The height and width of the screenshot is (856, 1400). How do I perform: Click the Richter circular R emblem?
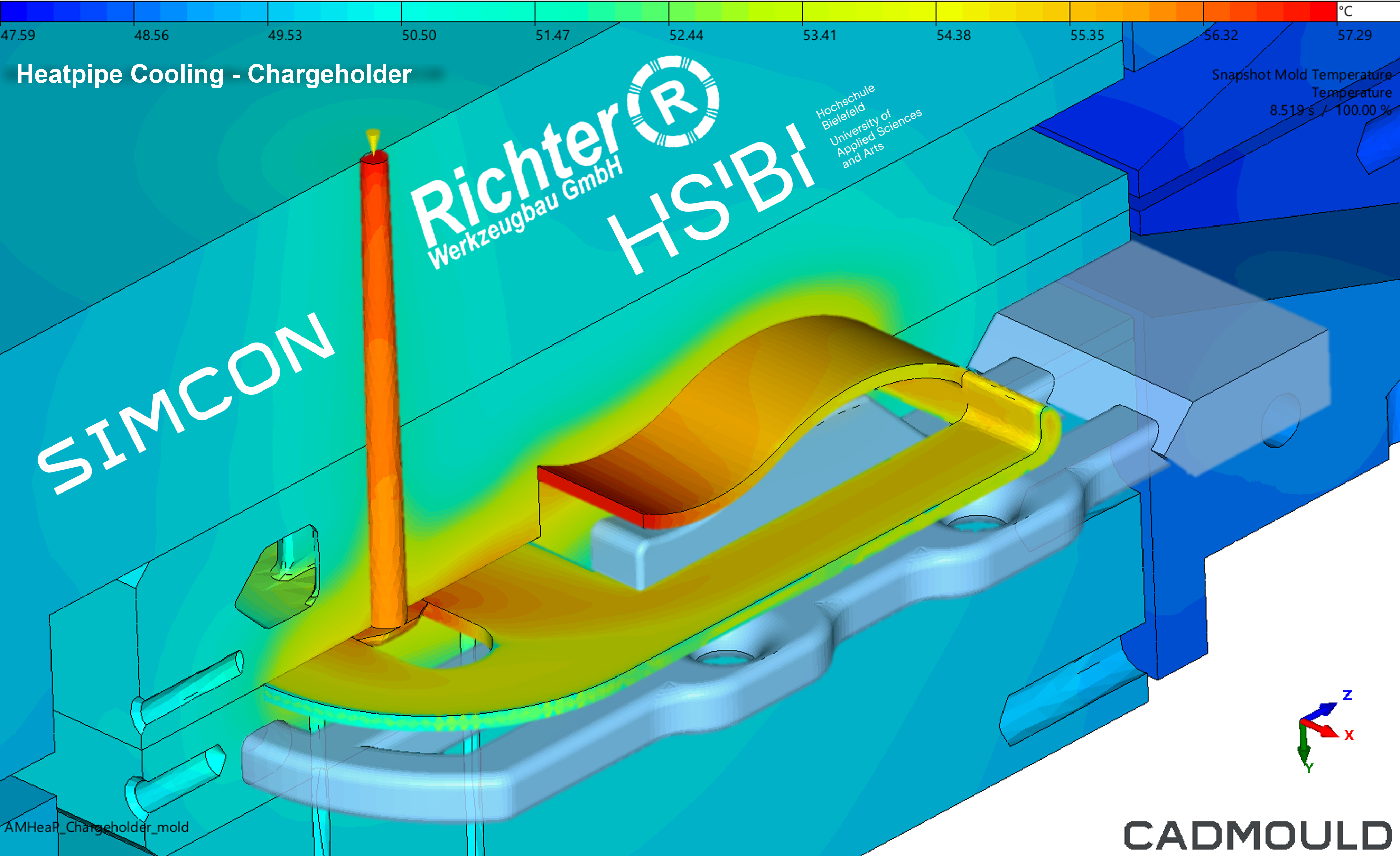point(673,101)
